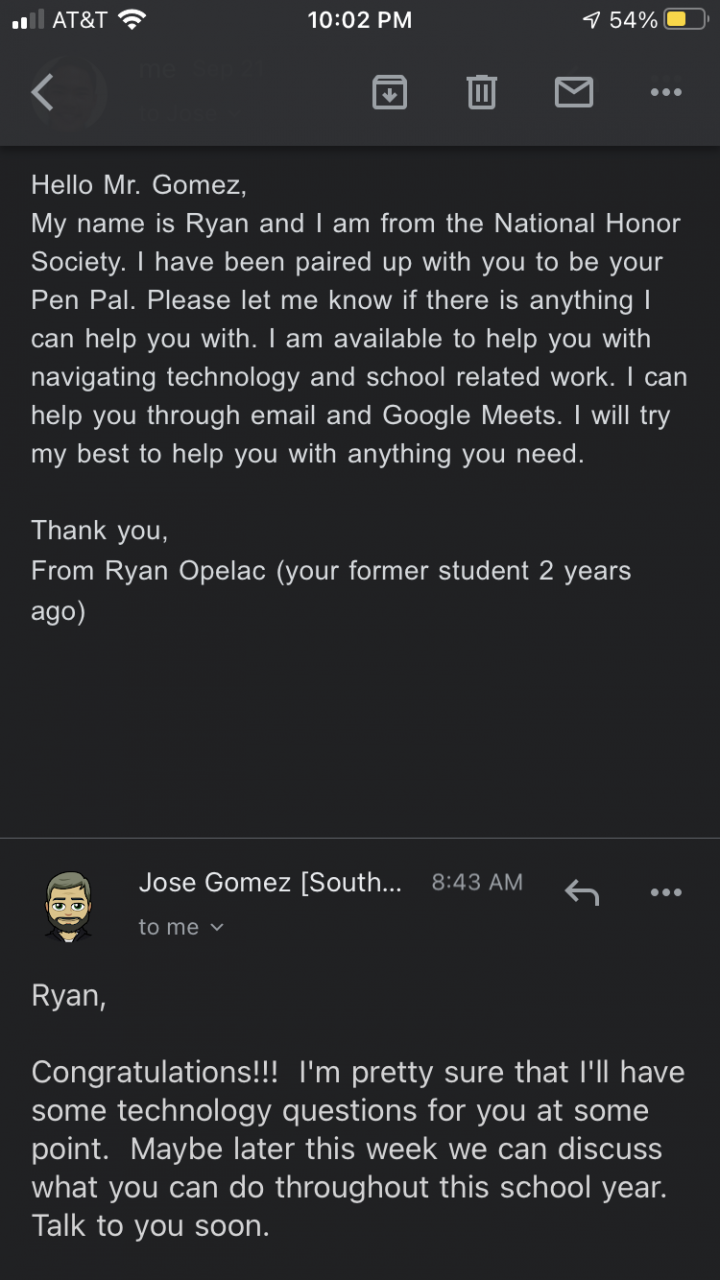Tap the 10:02 PM clock
Viewport: 720px width, 1280px height.
[x=359, y=20]
